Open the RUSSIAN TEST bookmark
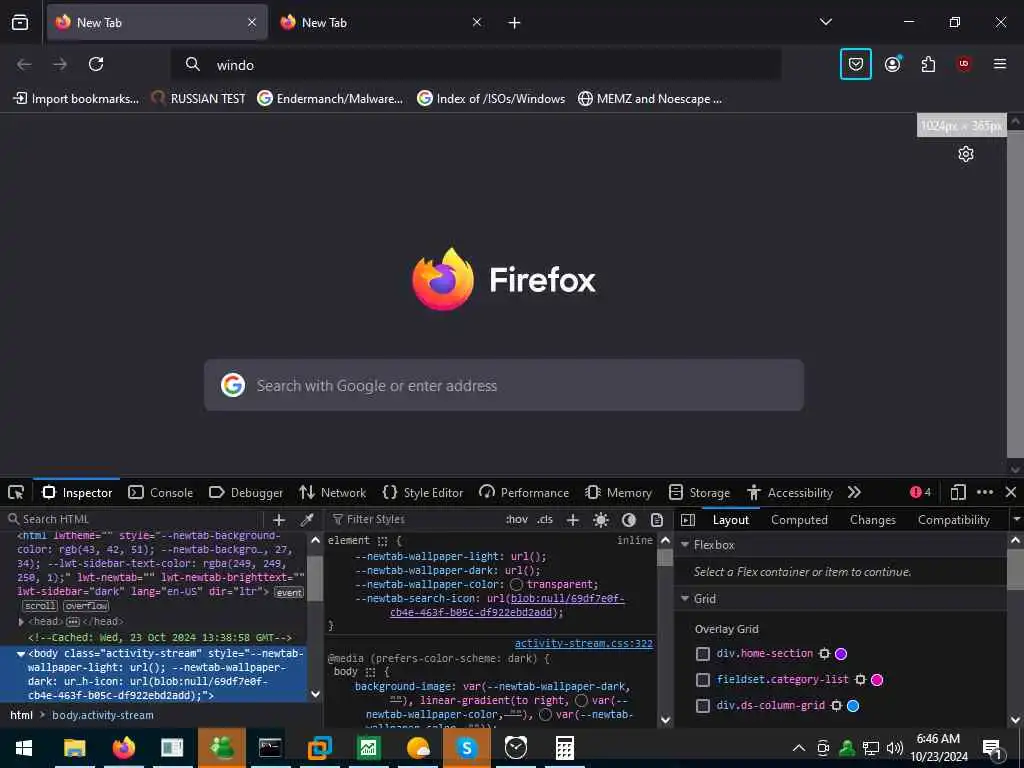This screenshot has width=1024, height=768. 199,99
